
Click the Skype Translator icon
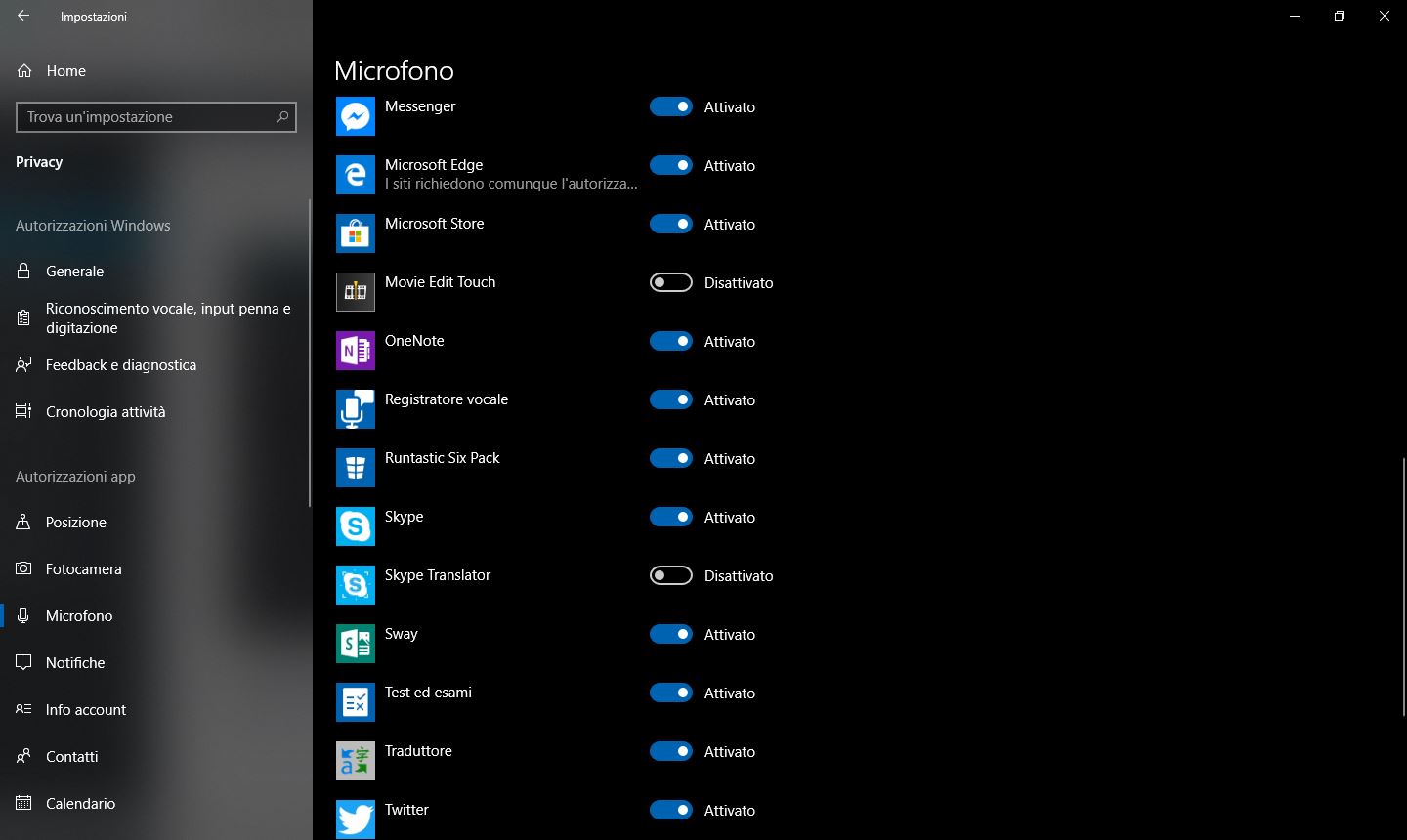pos(356,585)
